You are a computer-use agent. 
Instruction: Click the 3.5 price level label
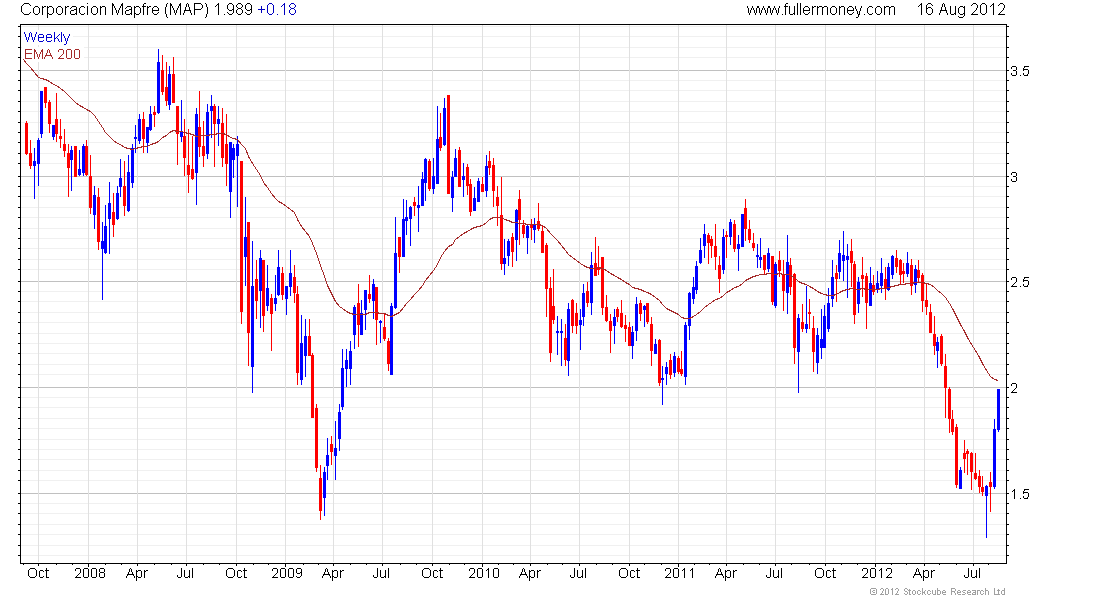(1019, 72)
